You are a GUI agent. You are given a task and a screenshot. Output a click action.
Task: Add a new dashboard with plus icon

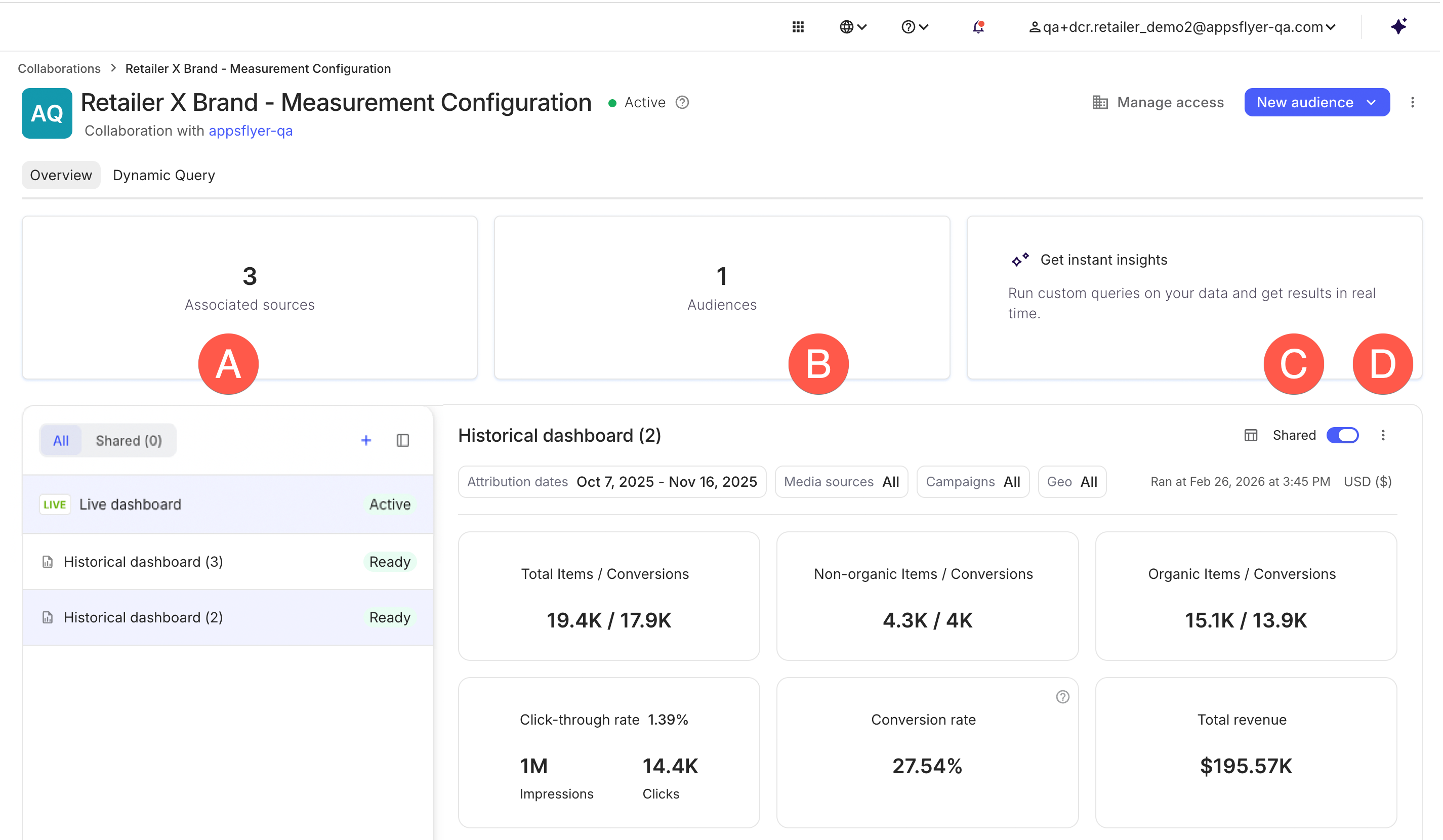tap(366, 440)
